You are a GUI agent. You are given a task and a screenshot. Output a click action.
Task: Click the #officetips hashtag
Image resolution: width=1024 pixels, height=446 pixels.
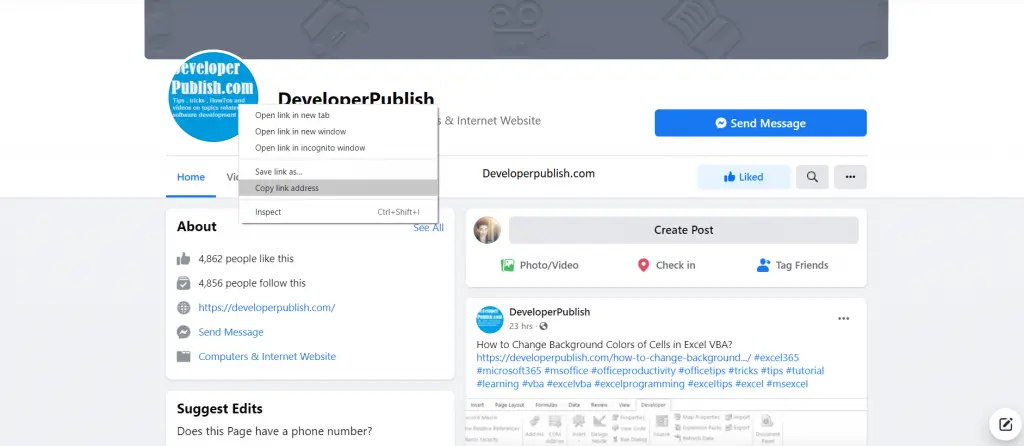point(702,371)
